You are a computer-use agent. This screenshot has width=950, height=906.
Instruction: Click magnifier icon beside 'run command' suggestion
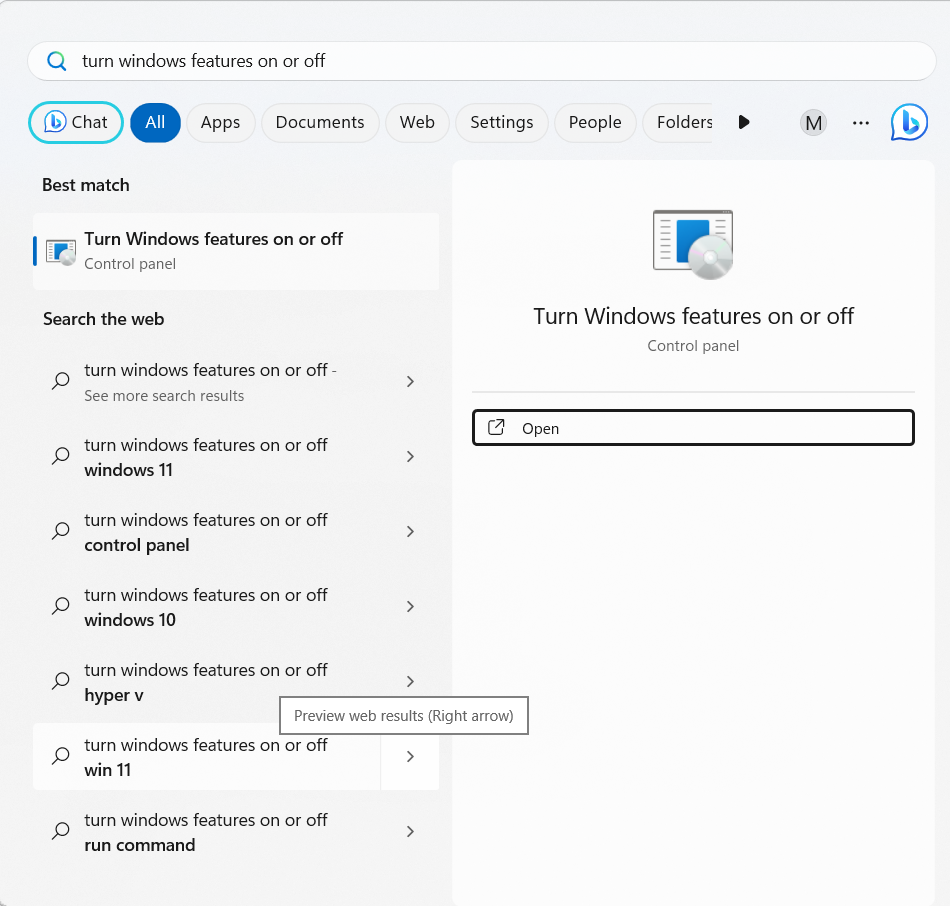click(61, 831)
